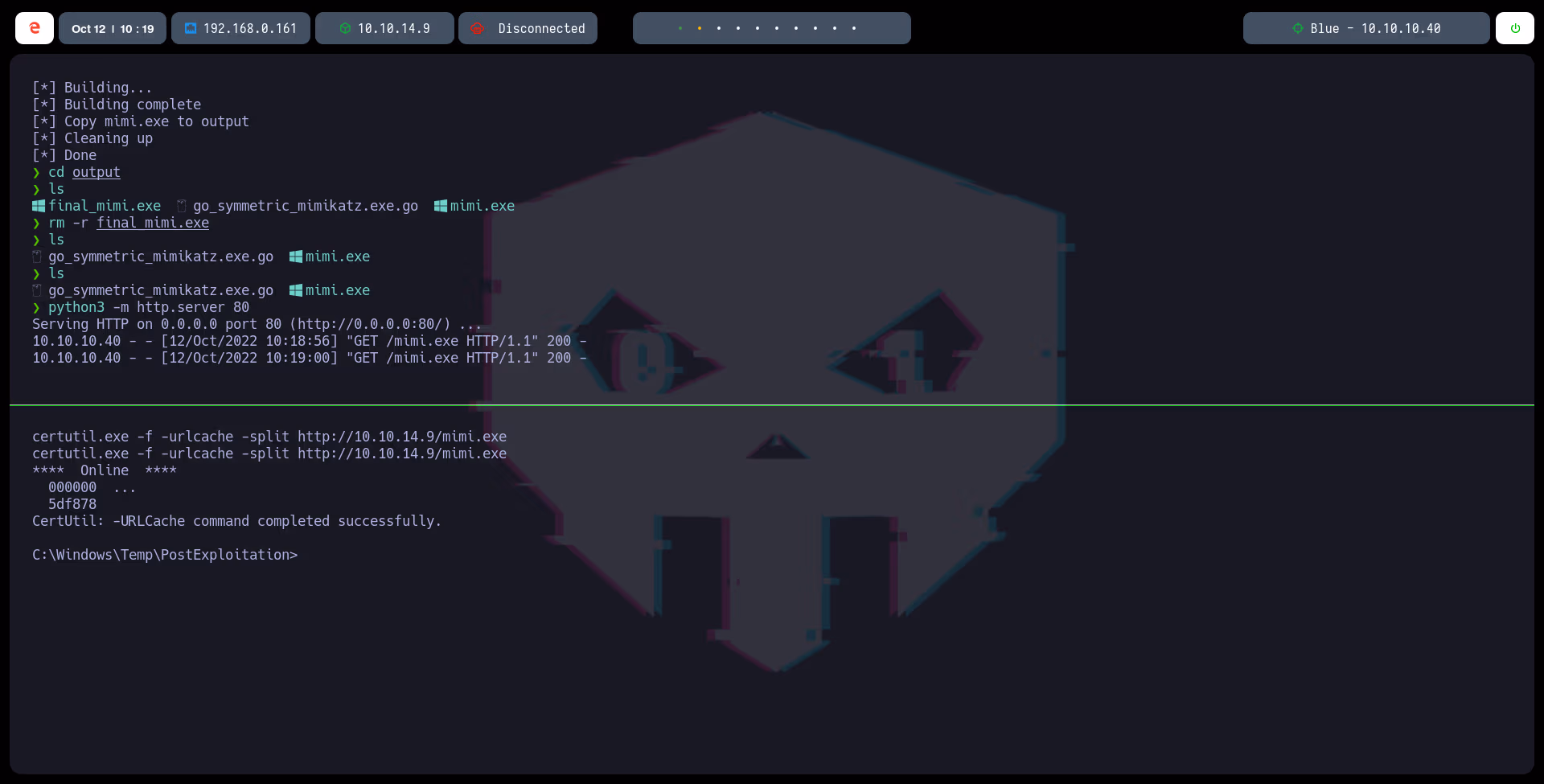This screenshot has height=784, width=1544.
Task: Click the mimi.exe executable icon in the listing
Action: click(440, 206)
